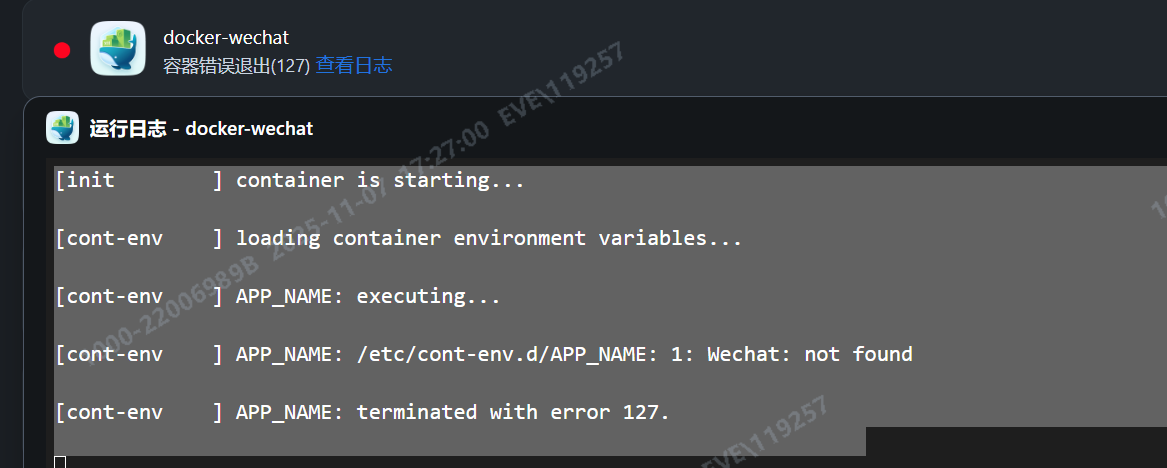Screen dimensions: 1167x468
Task: Click "loading container environment variables..." log text
Action: (489, 239)
